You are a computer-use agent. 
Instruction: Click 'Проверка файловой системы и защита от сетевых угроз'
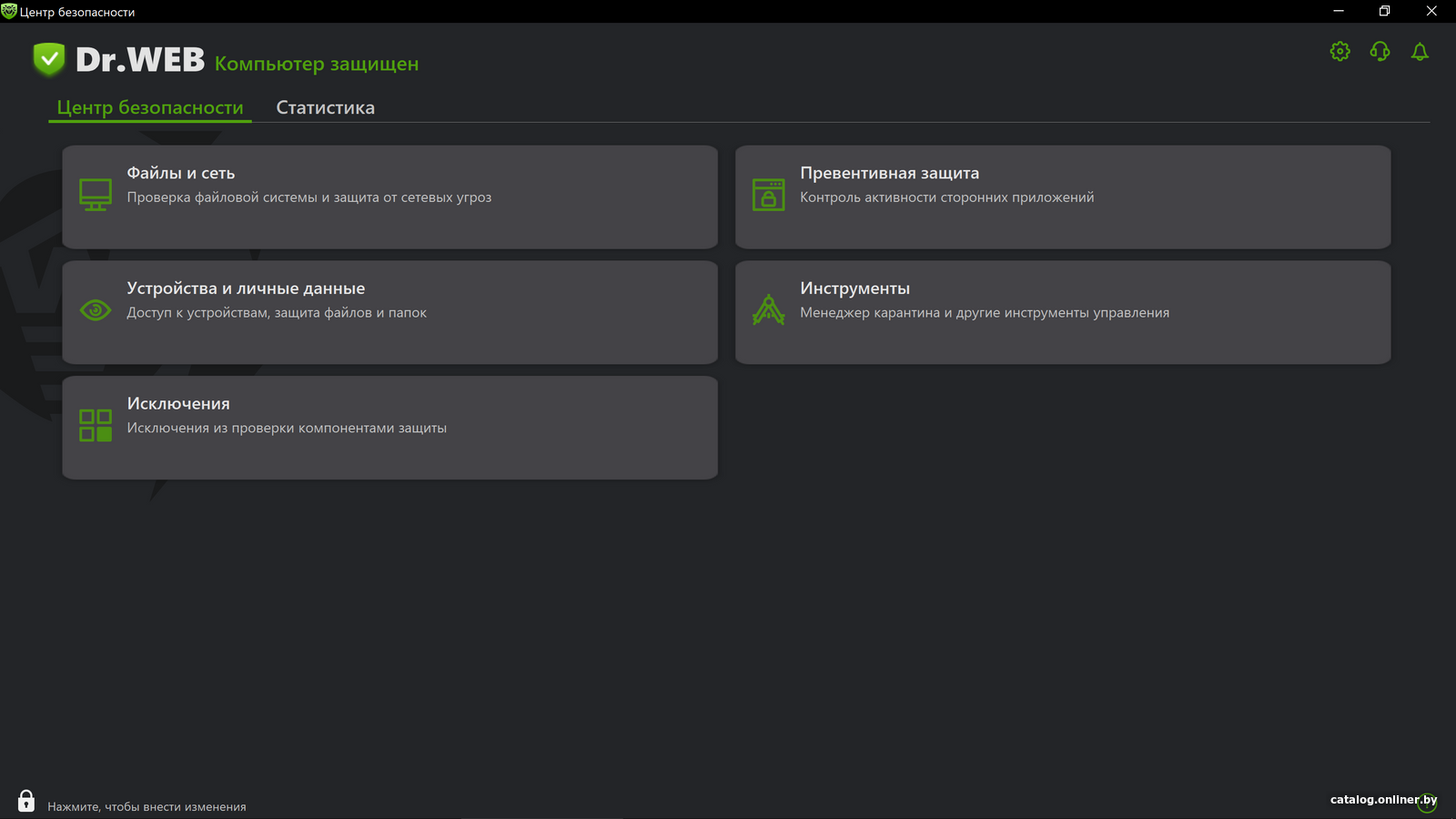(x=309, y=197)
